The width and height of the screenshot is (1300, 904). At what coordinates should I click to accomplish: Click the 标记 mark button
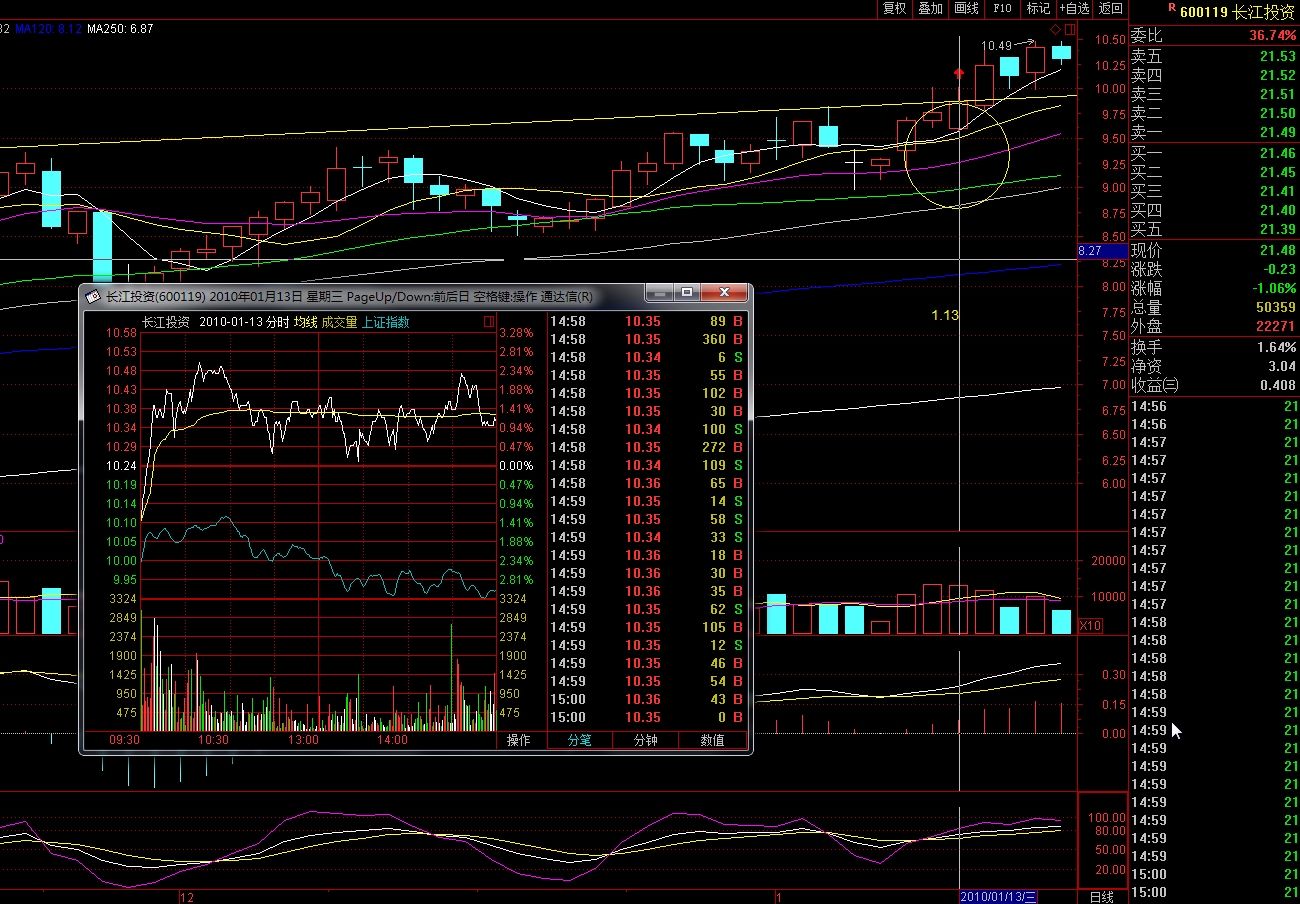pos(1038,9)
